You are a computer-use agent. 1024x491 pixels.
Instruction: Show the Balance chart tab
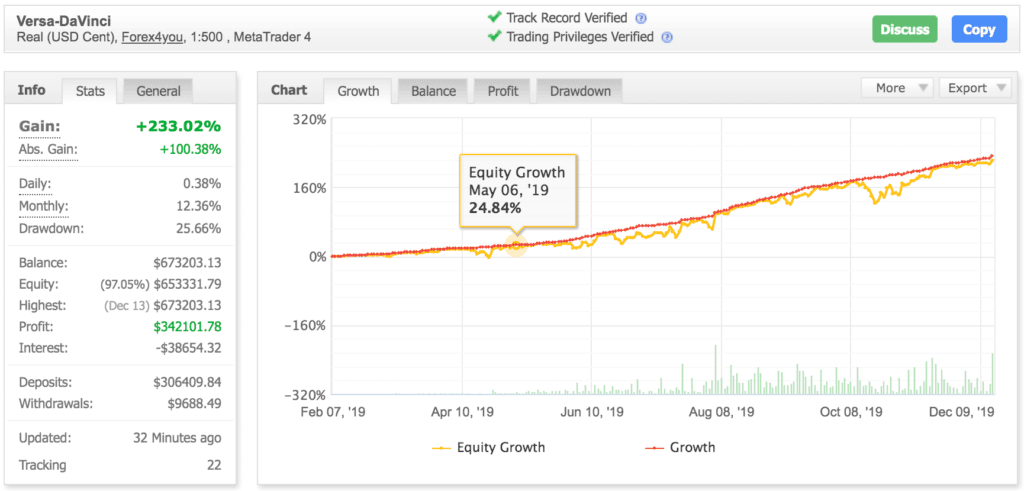click(x=433, y=91)
